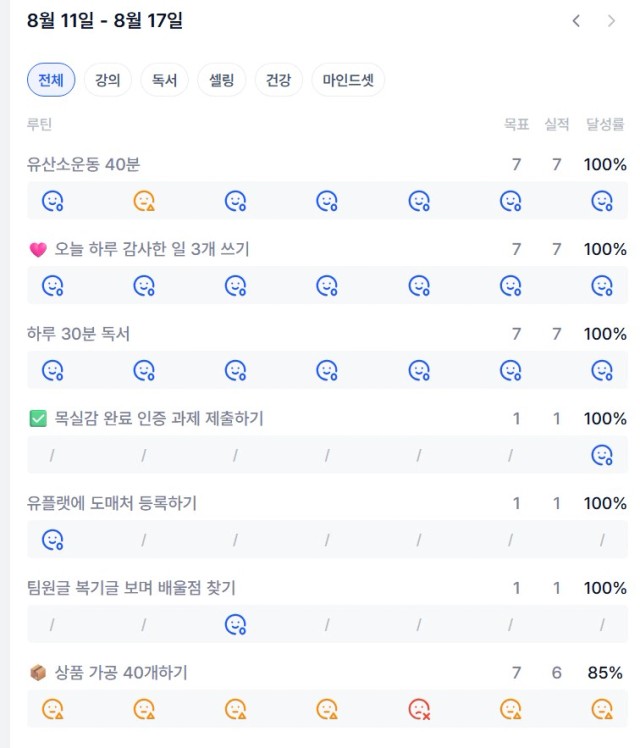
Task: Open the 유산소운동 40분 routine title
Action: point(83,165)
